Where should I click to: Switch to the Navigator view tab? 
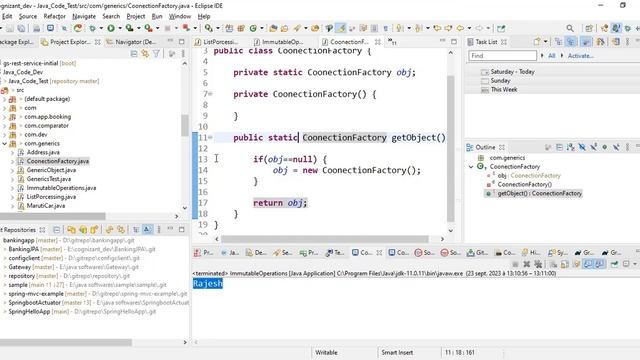tap(131, 42)
